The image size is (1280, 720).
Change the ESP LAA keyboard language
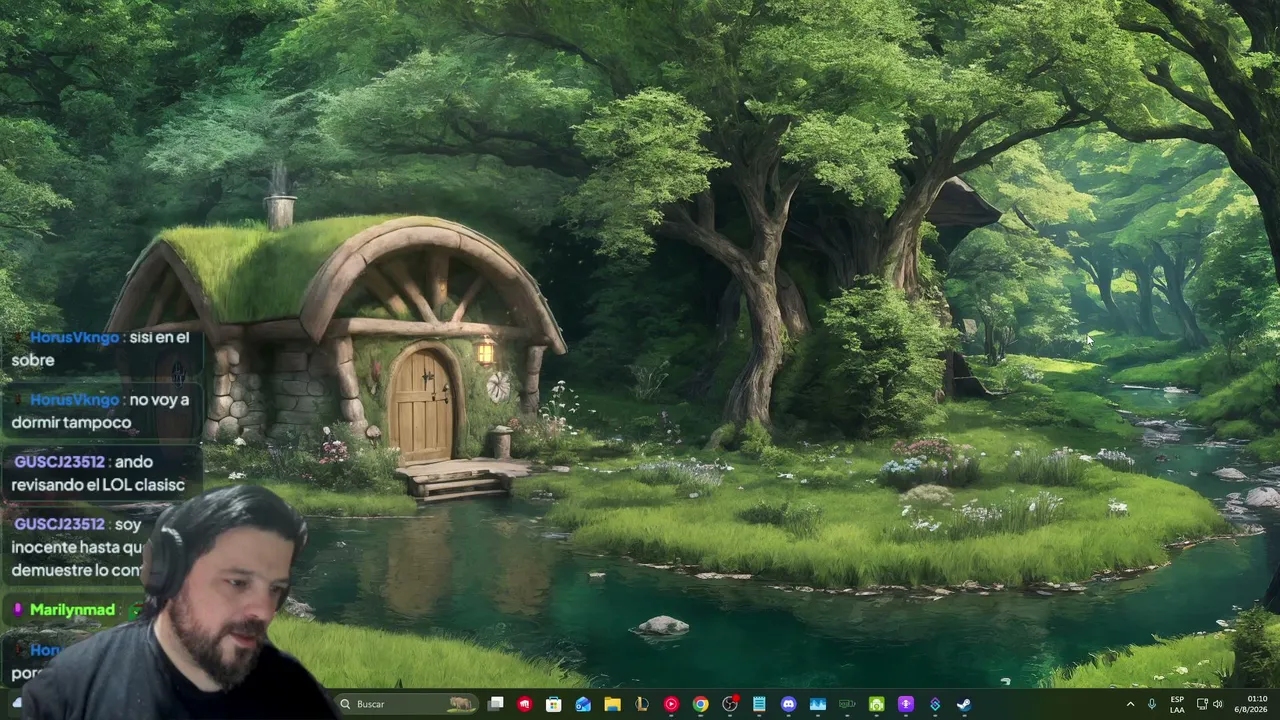[1177, 704]
